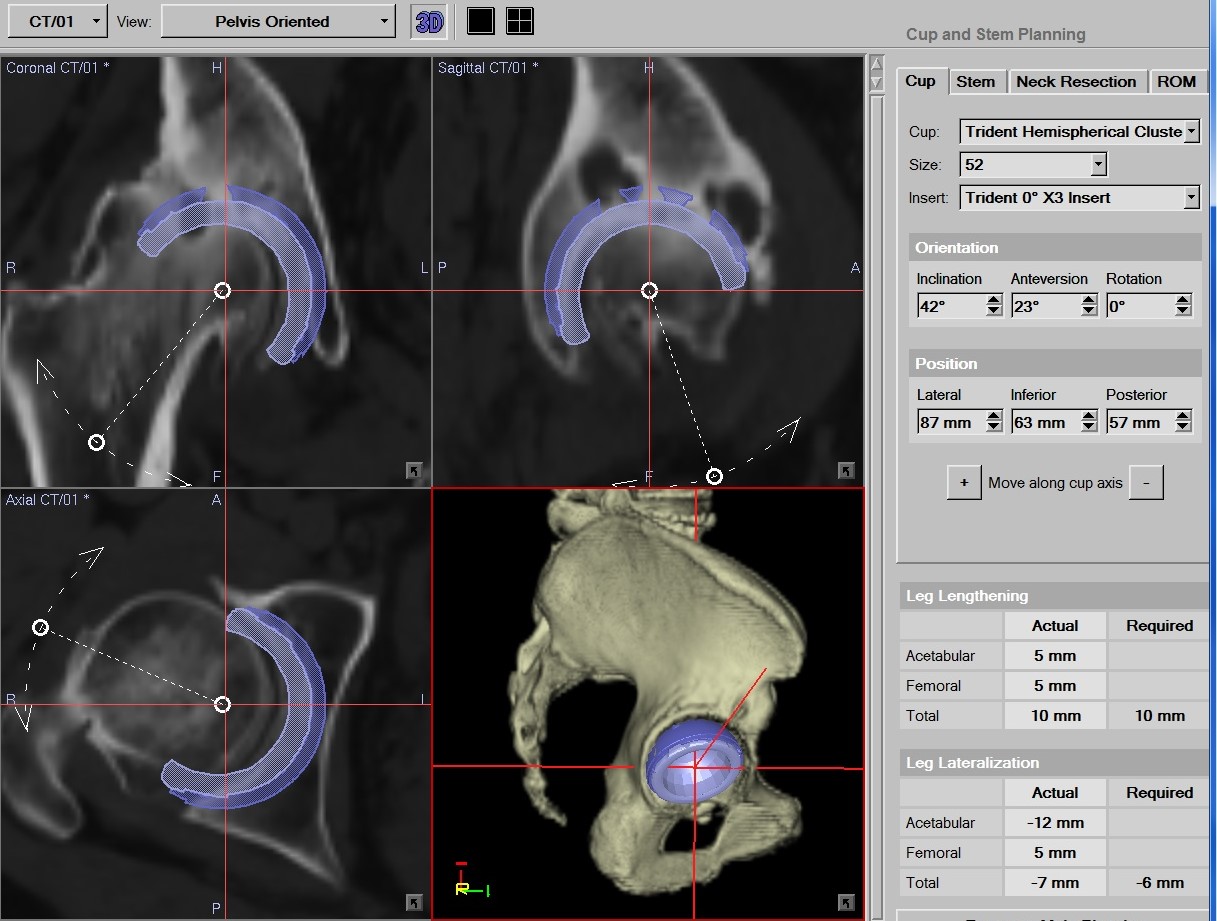Open the cup Size 52 dropdown
The image size is (1217, 921).
1098,165
